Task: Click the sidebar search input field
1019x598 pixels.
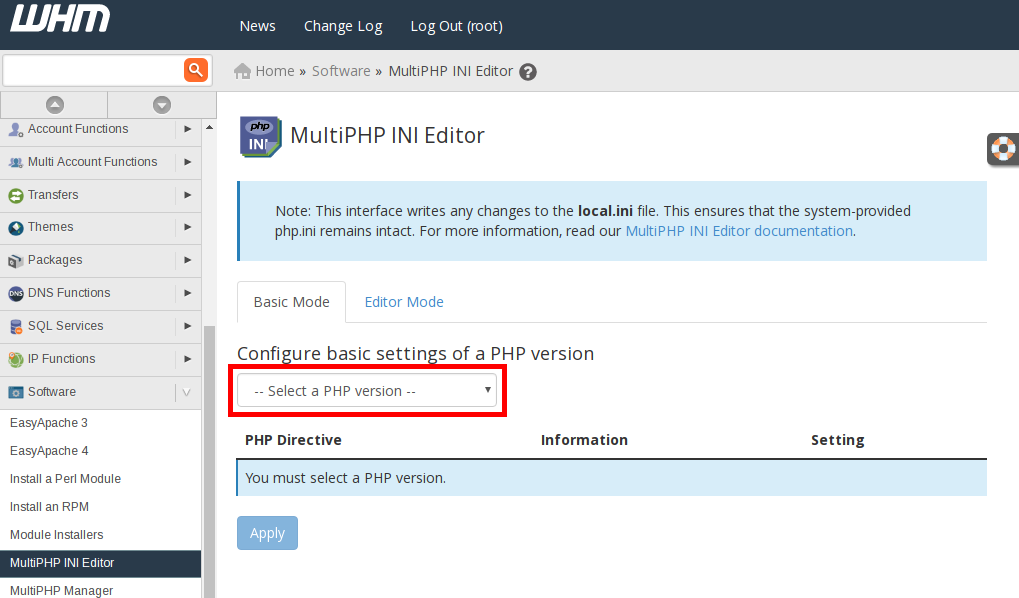Action: [93, 70]
